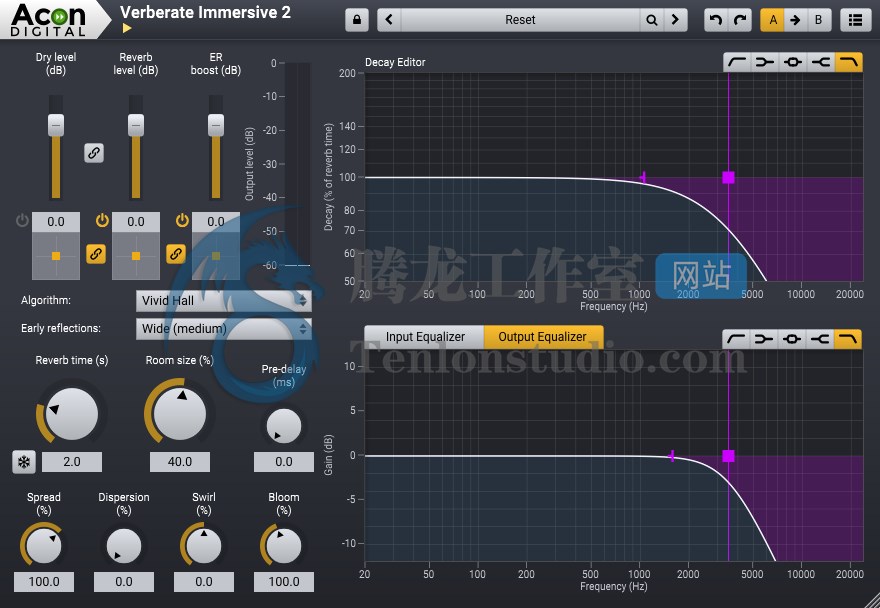Viewport: 880px width, 608px height.
Task: Click the Bloom value field
Action: (x=284, y=582)
